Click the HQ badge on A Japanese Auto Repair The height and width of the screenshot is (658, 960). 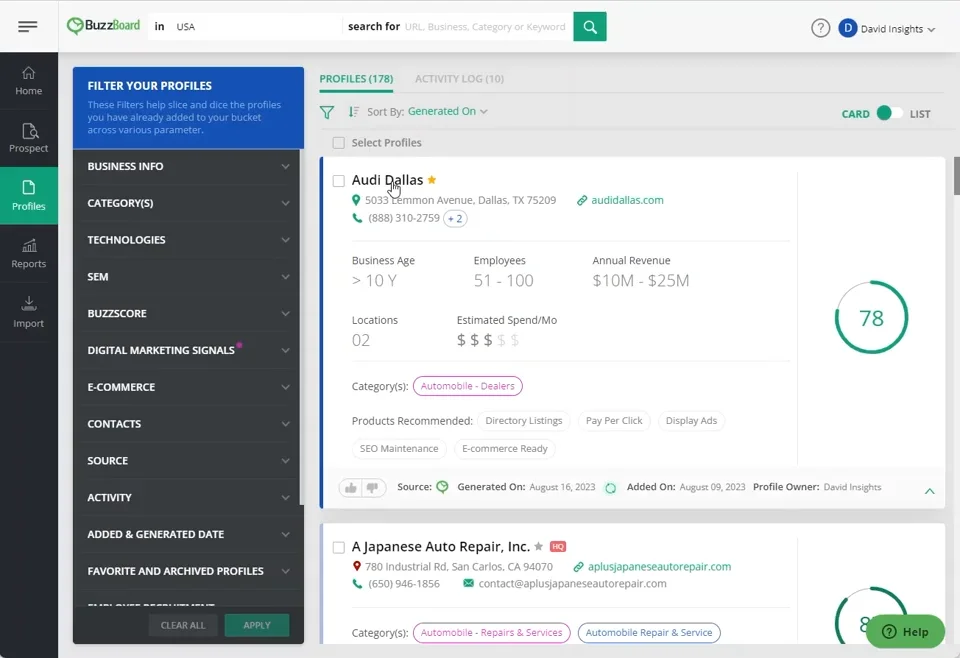(x=558, y=547)
